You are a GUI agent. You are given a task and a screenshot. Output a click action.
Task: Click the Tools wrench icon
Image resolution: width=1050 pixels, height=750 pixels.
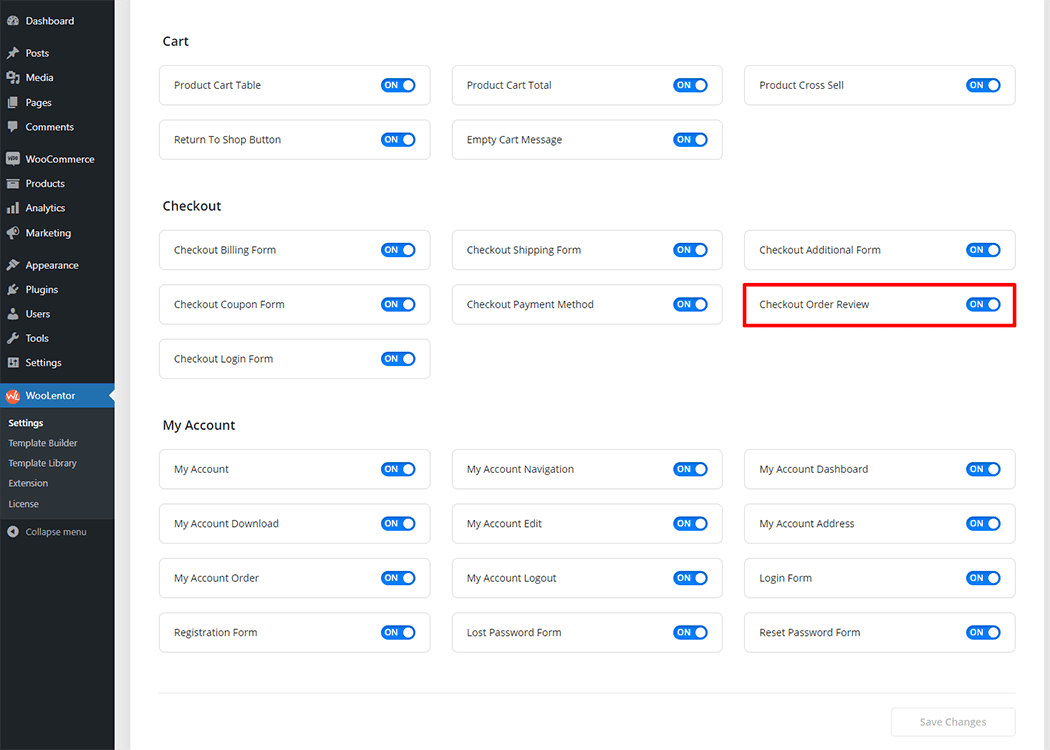coord(13,338)
